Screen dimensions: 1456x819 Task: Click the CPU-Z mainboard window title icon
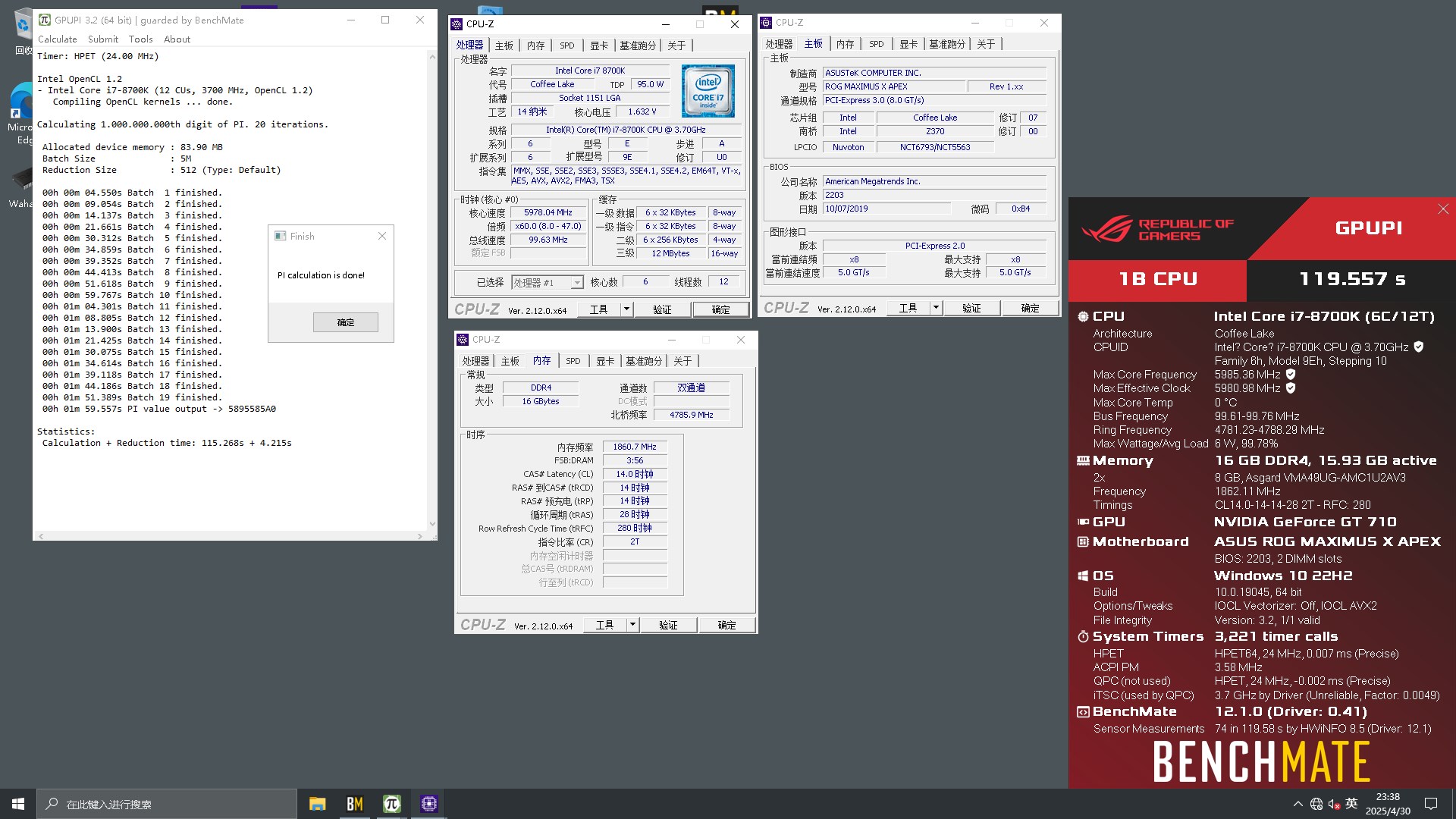(766, 23)
